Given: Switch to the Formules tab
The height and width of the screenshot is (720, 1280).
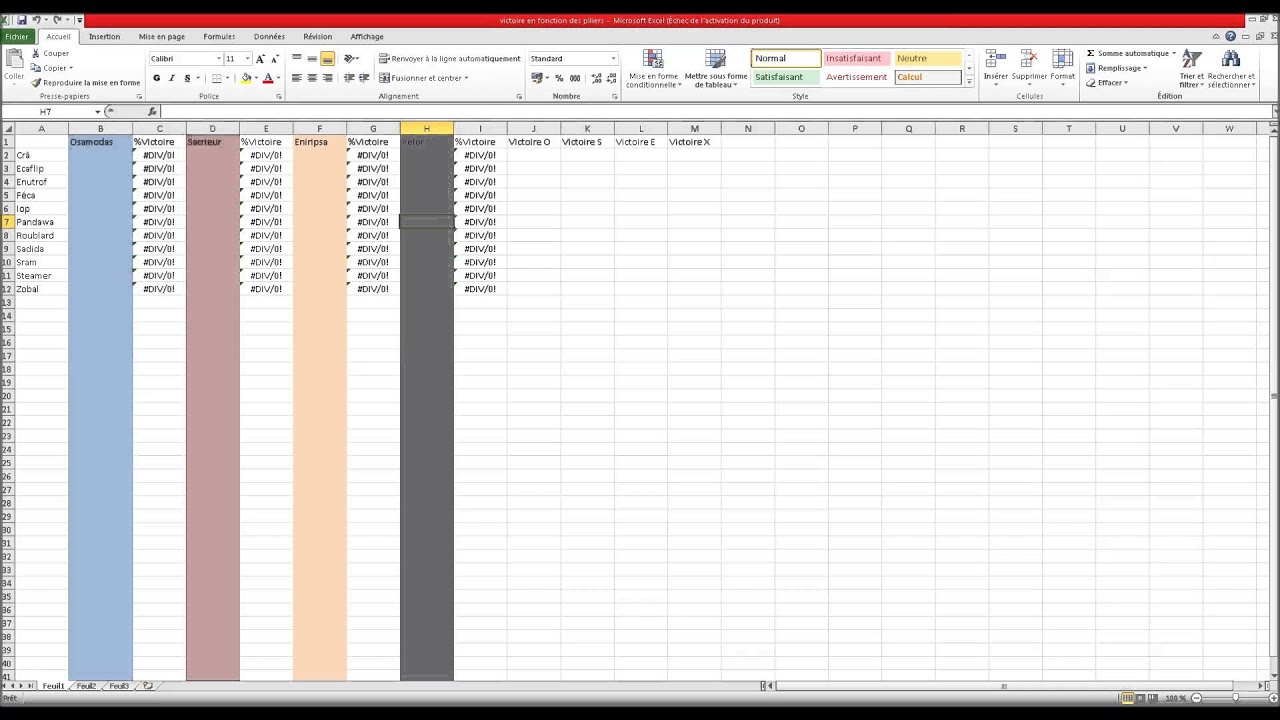Looking at the screenshot, I should coord(219,37).
